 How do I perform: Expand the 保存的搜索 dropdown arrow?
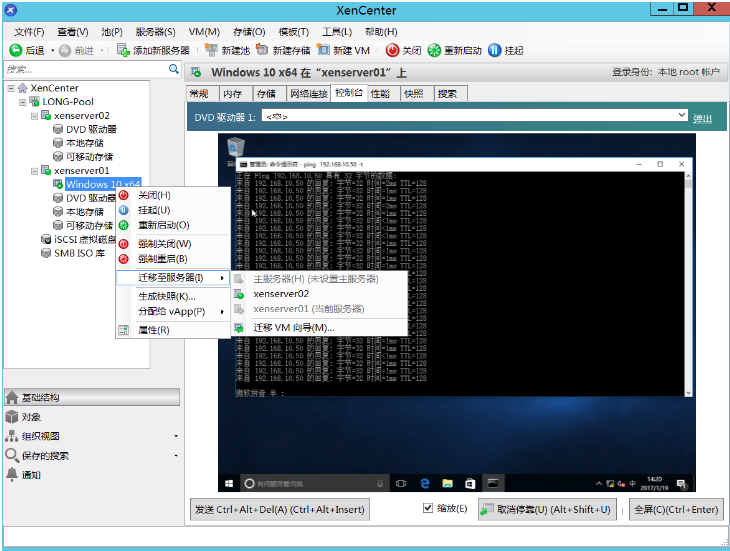[x=176, y=455]
